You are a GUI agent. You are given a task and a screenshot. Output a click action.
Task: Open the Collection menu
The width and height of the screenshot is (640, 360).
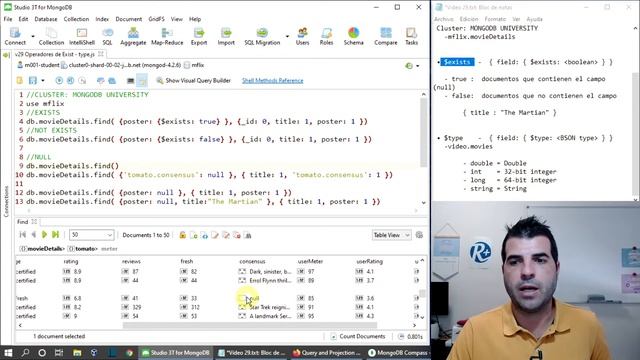(76, 19)
